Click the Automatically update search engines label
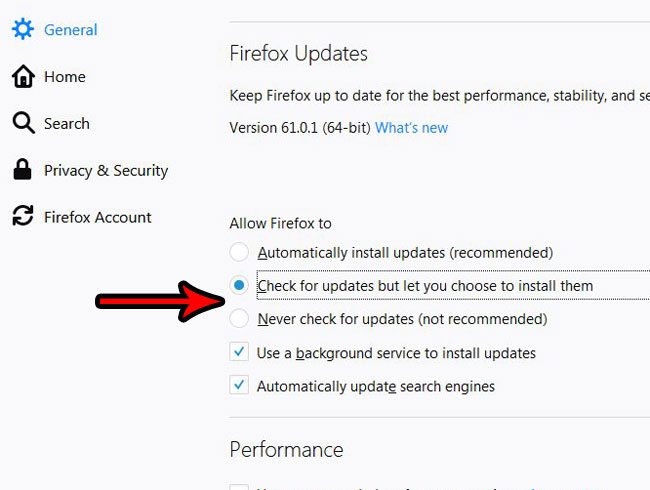The height and width of the screenshot is (490, 650). [375, 386]
